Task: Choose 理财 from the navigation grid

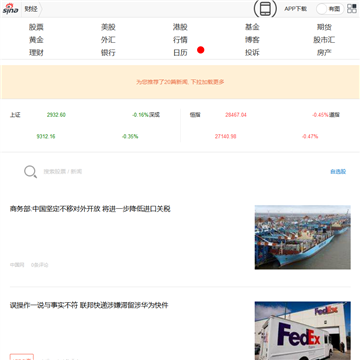Action: click(36, 53)
